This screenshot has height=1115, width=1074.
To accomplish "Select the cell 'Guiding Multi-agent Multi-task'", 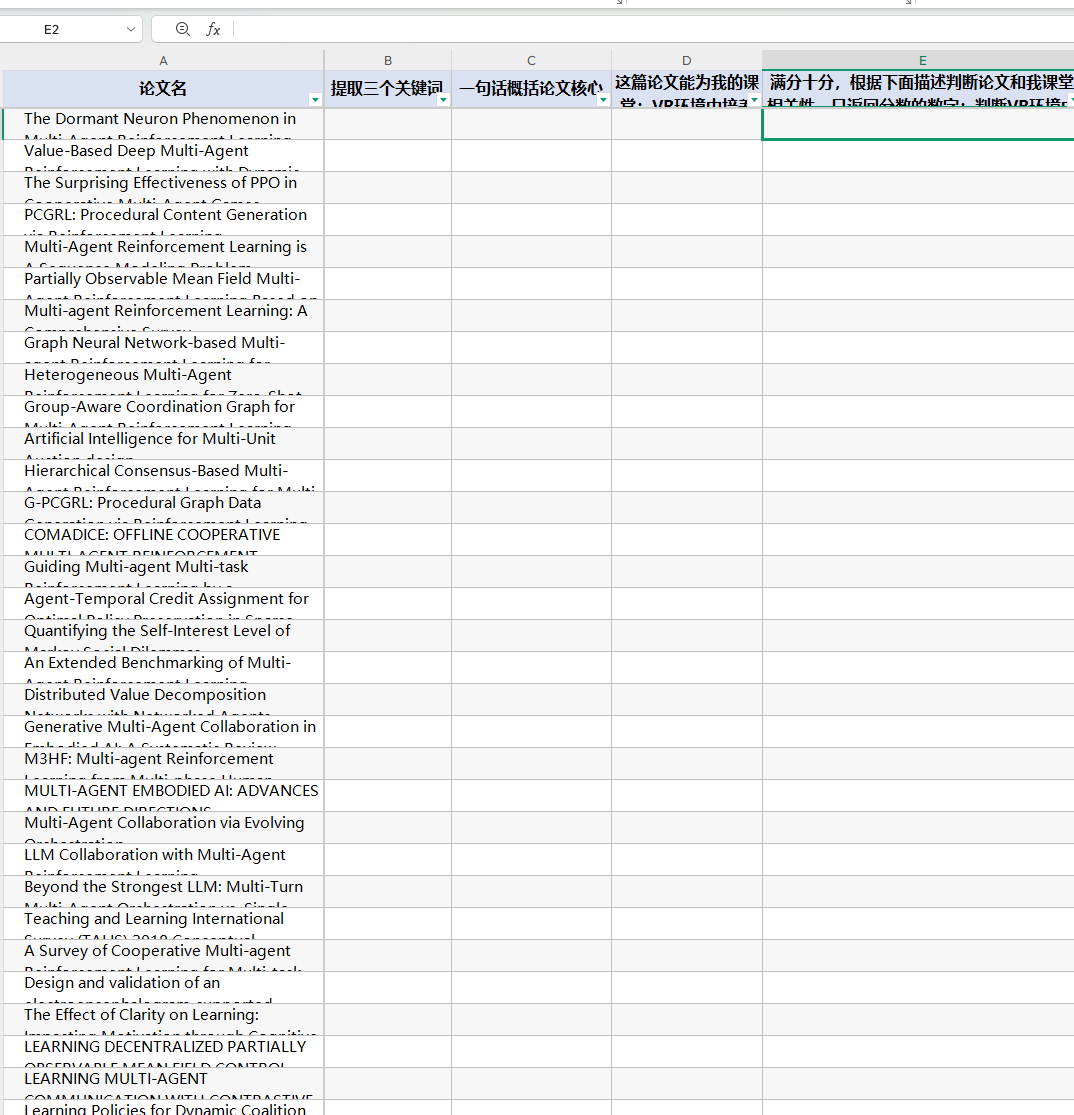I will pos(163,572).
